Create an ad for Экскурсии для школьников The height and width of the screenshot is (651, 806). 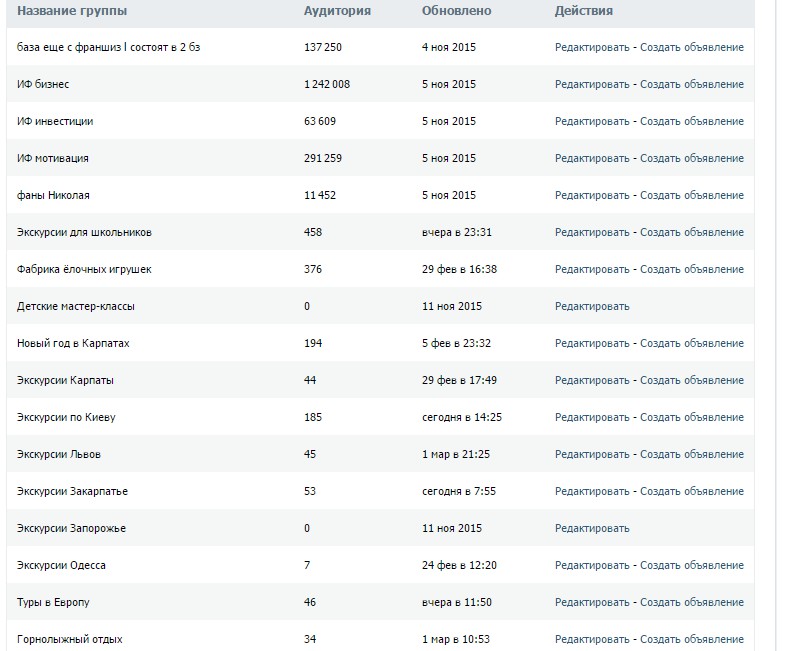click(692, 232)
